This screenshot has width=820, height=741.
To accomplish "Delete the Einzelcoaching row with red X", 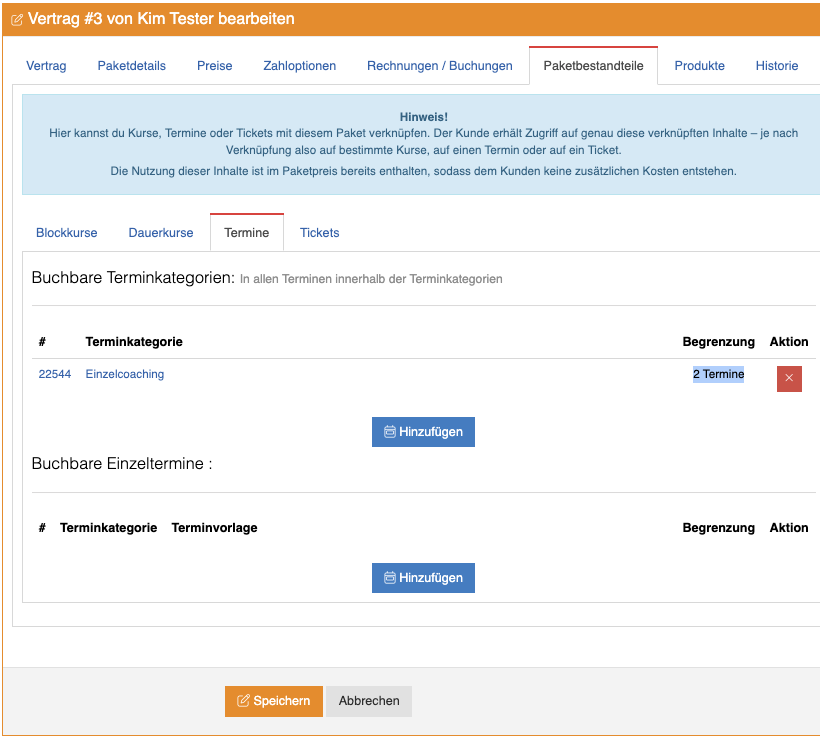I will 789,379.
